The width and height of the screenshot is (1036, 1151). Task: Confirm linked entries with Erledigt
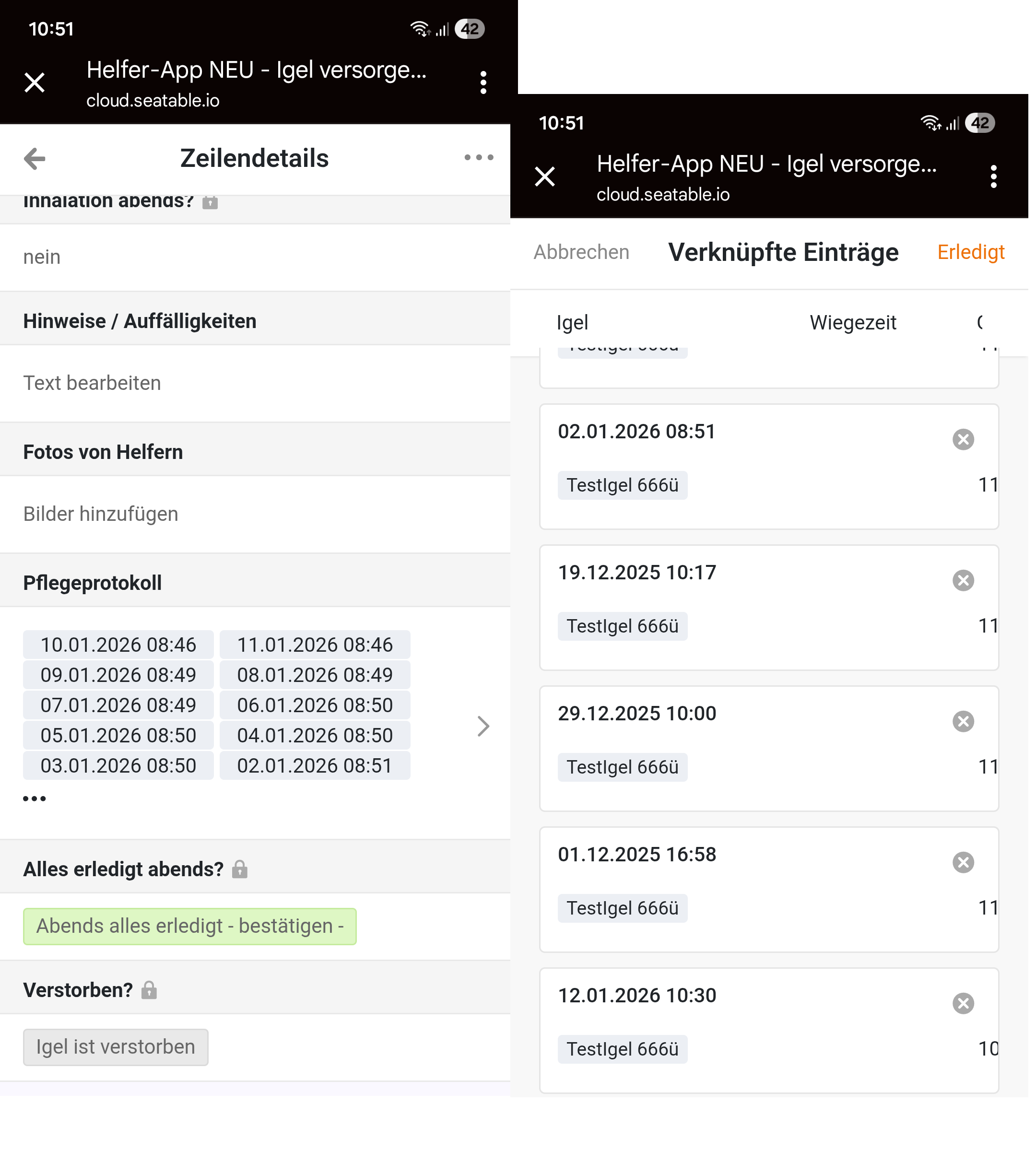click(x=971, y=252)
